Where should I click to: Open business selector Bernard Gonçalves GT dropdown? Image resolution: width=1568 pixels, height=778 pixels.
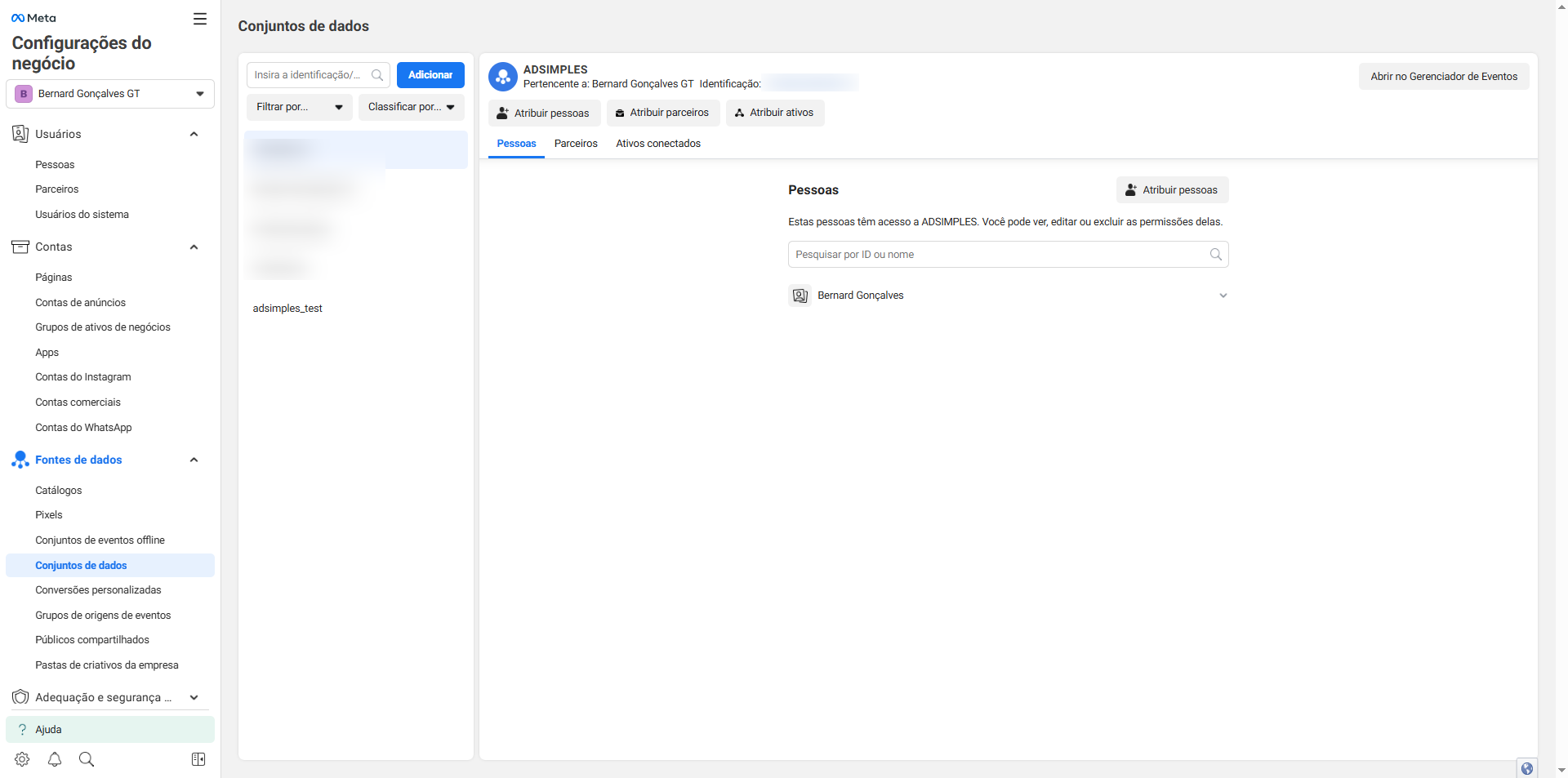(110, 94)
